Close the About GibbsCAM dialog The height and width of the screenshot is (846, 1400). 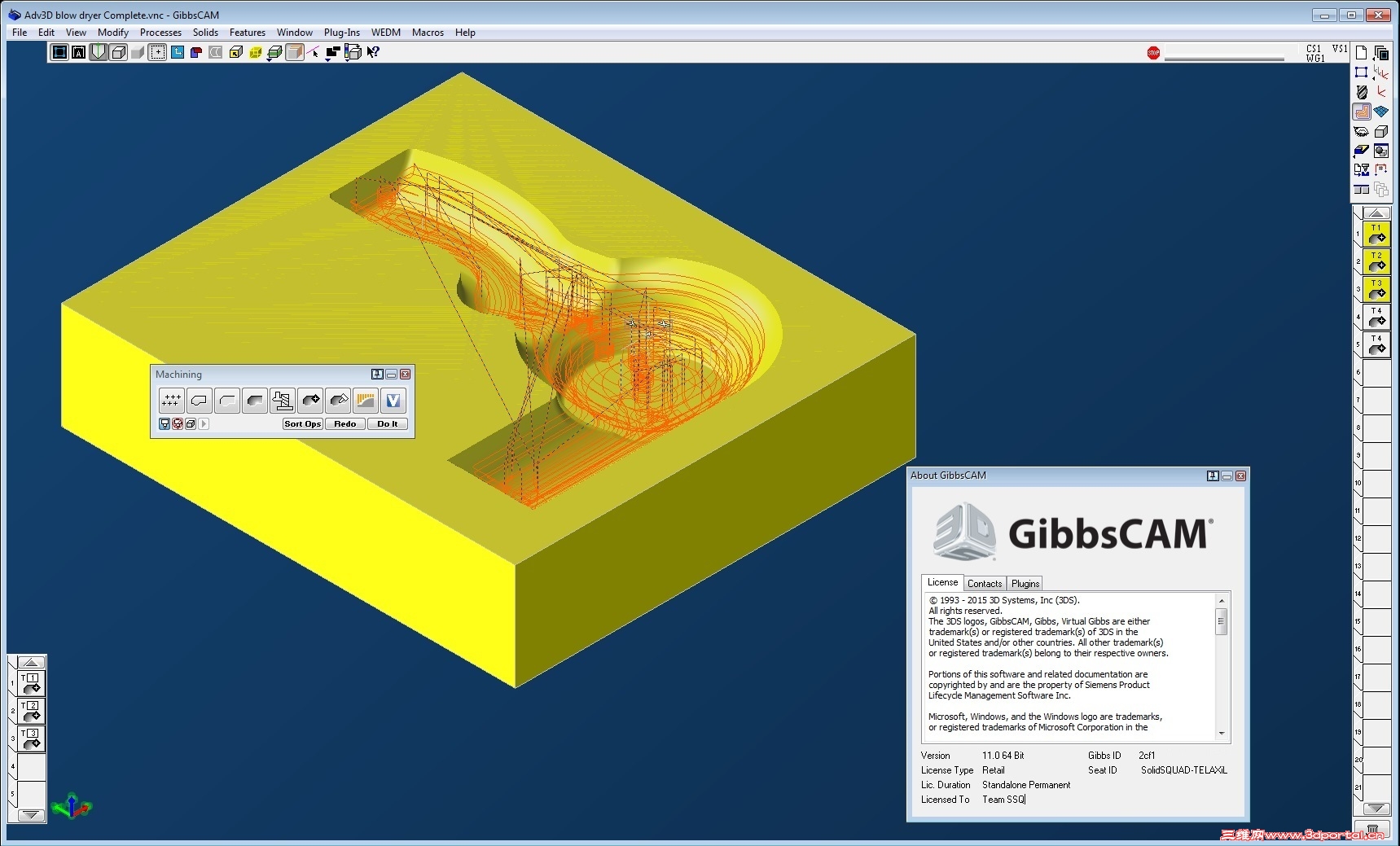(x=1240, y=476)
